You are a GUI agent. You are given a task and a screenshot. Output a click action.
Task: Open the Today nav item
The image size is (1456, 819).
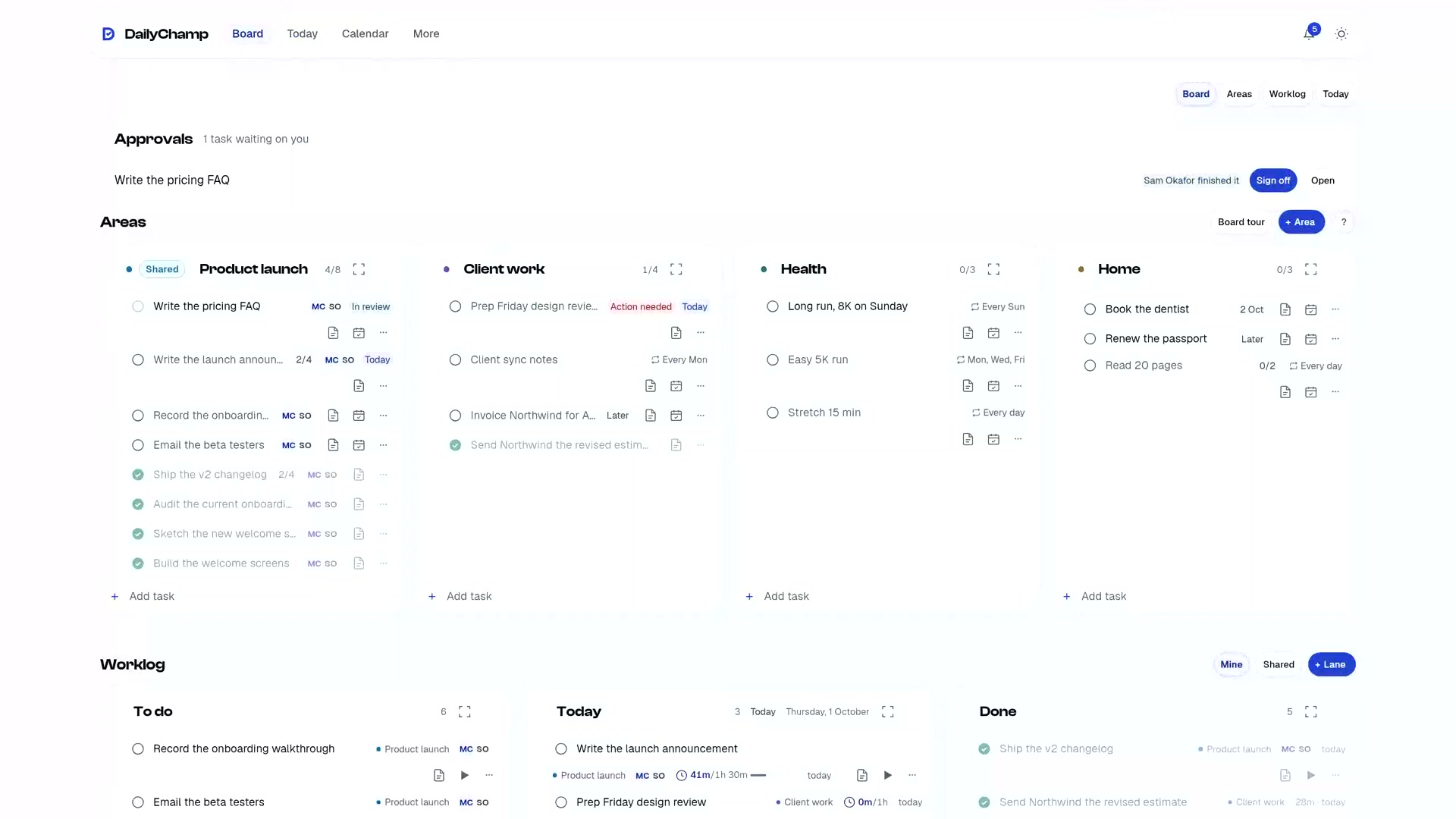[x=303, y=34]
